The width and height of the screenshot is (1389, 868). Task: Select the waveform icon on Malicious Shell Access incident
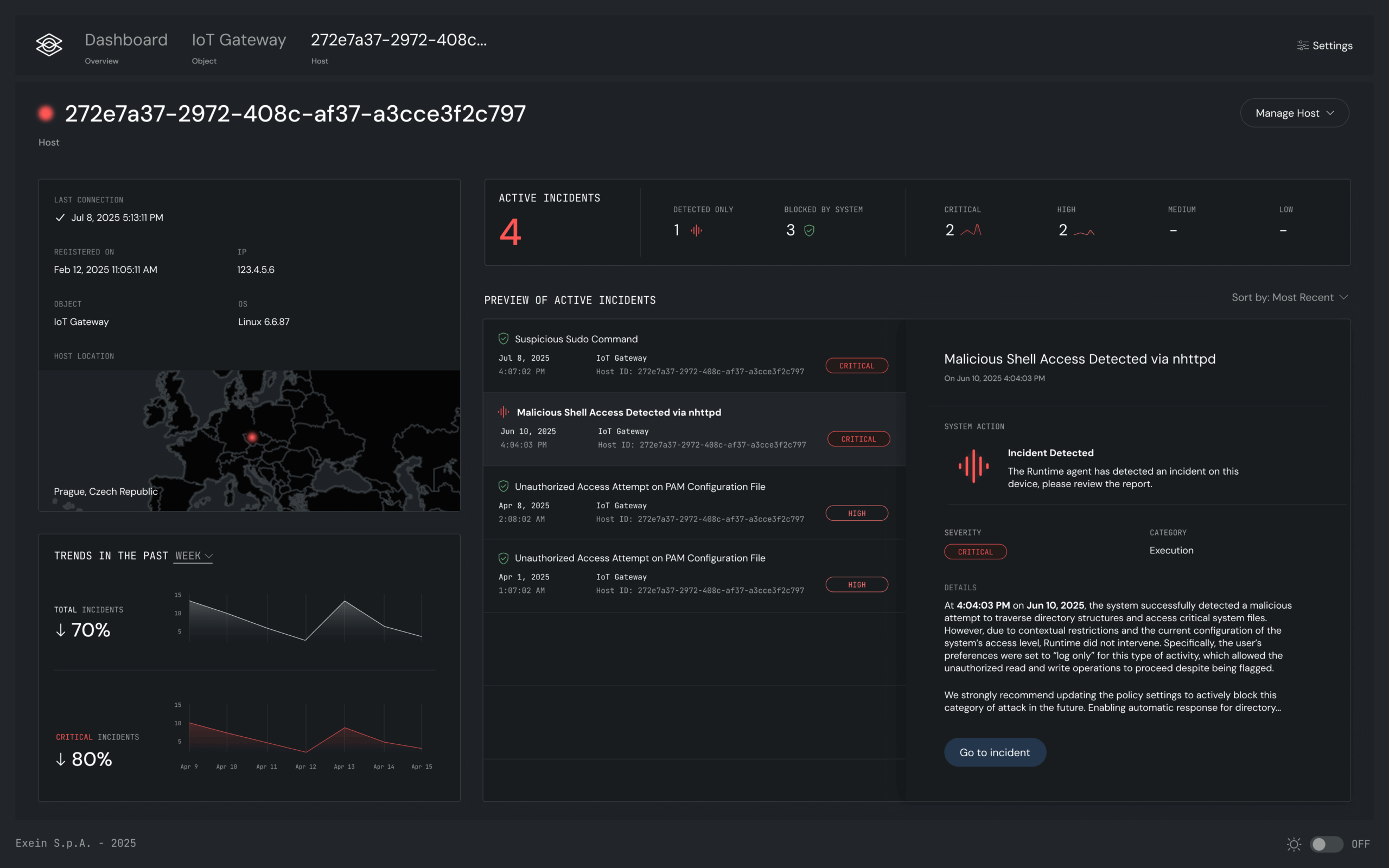[504, 412]
